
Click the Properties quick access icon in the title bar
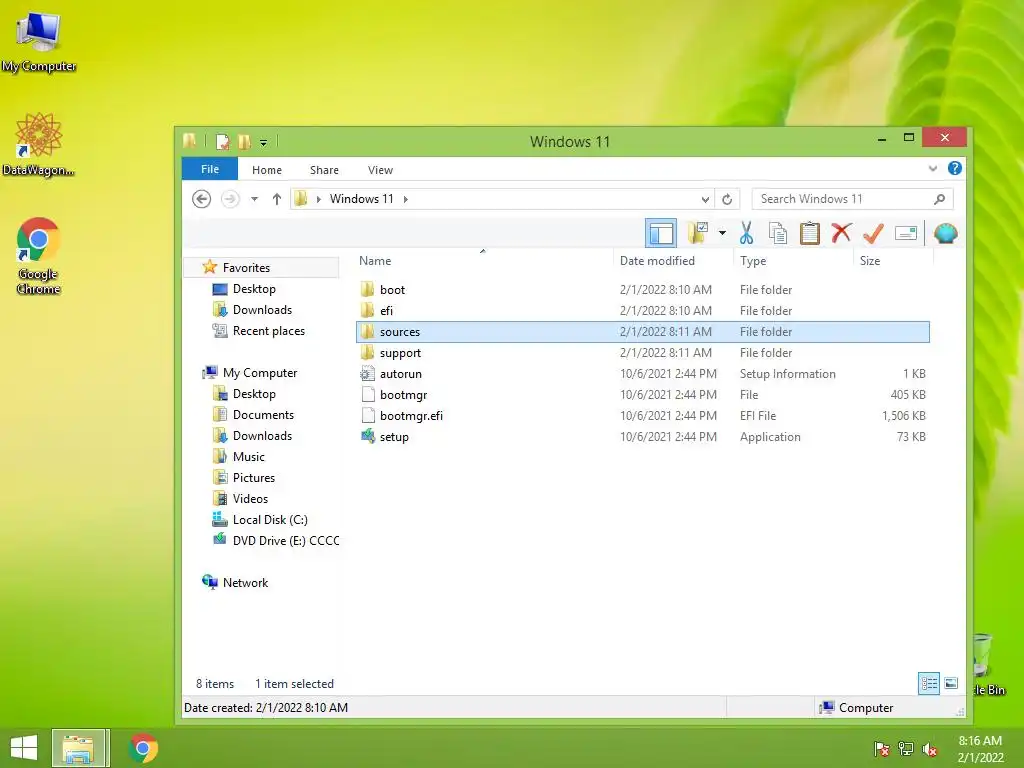click(x=223, y=141)
